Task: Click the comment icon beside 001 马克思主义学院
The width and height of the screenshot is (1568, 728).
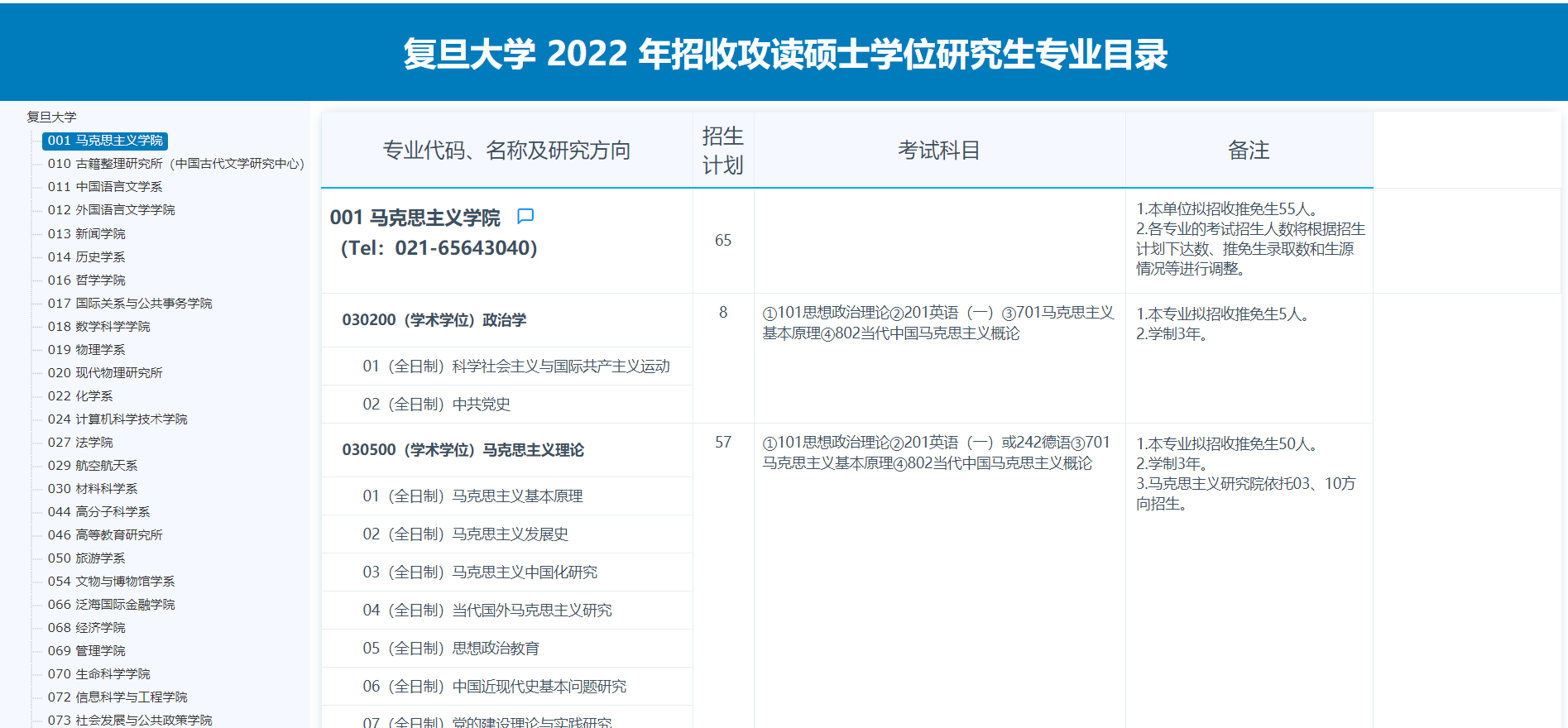Action: point(525,217)
